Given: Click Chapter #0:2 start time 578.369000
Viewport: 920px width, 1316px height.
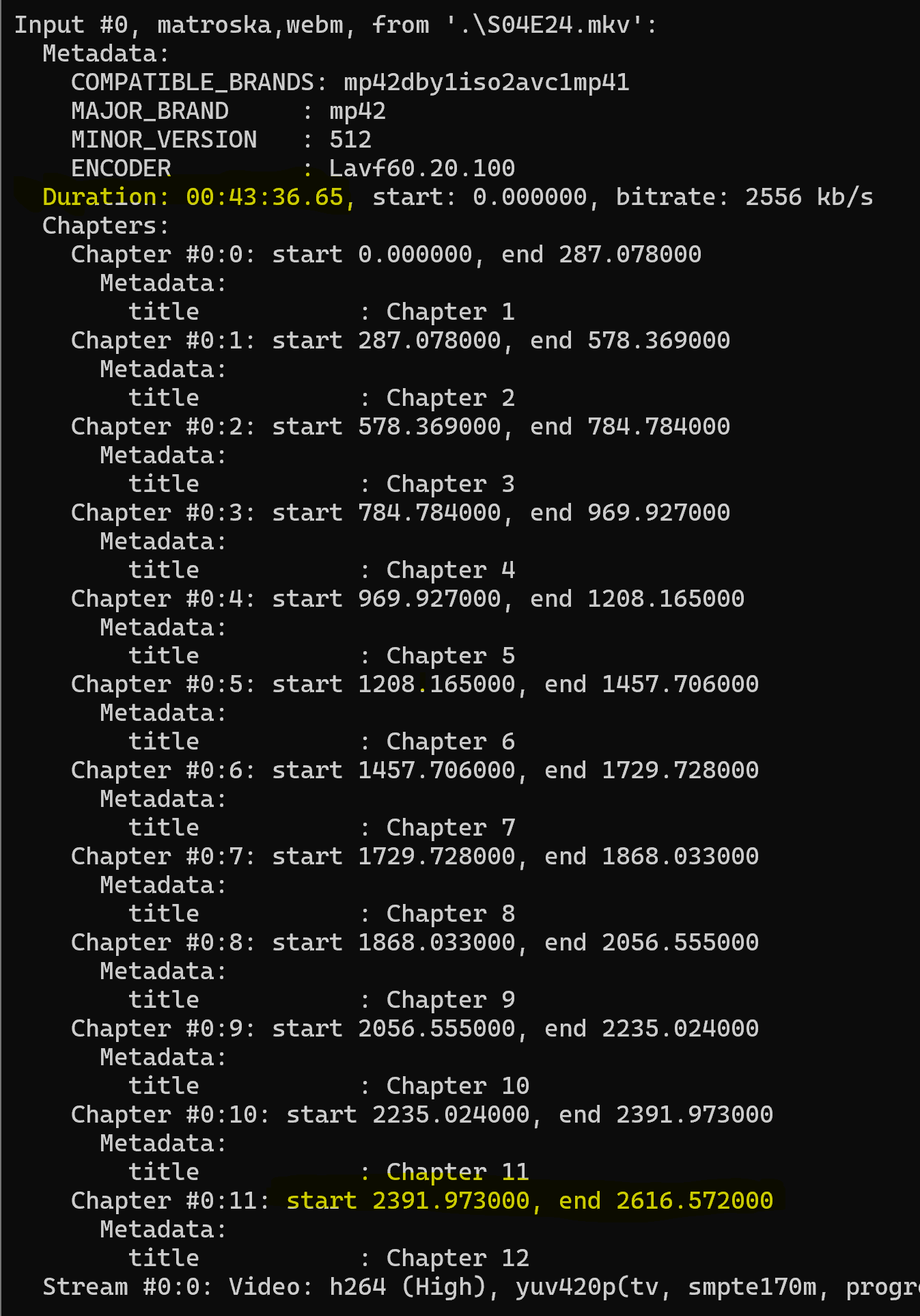Looking at the screenshot, I should click(430, 426).
